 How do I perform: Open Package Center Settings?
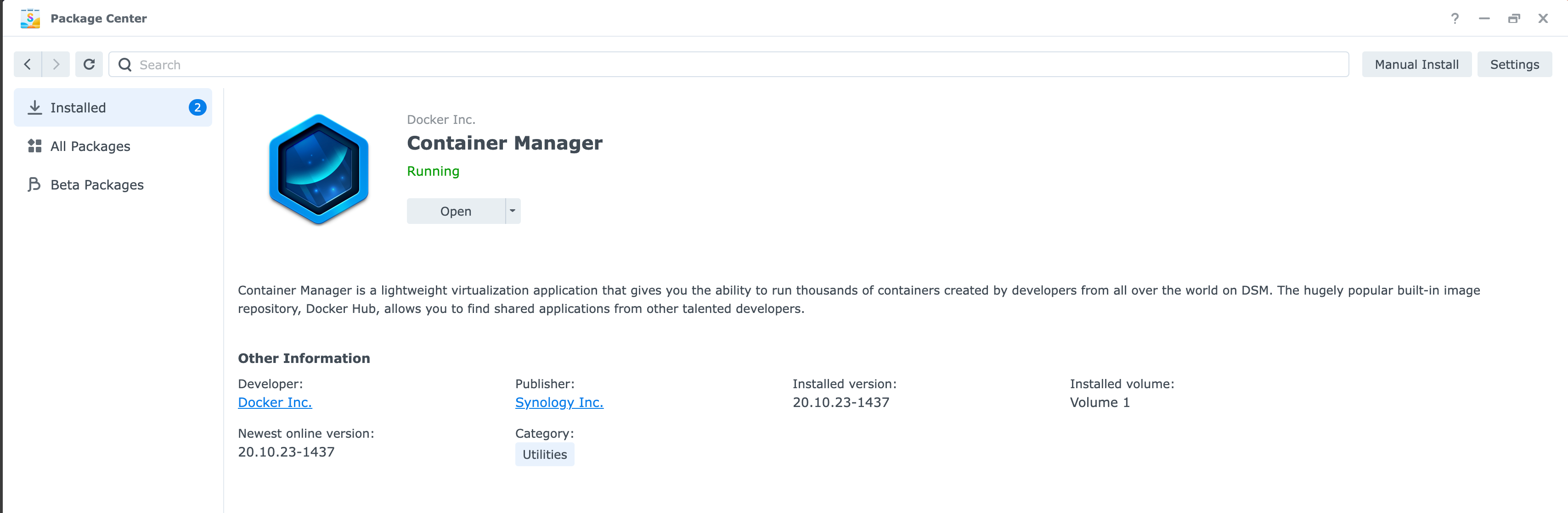(x=1514, y=64)
